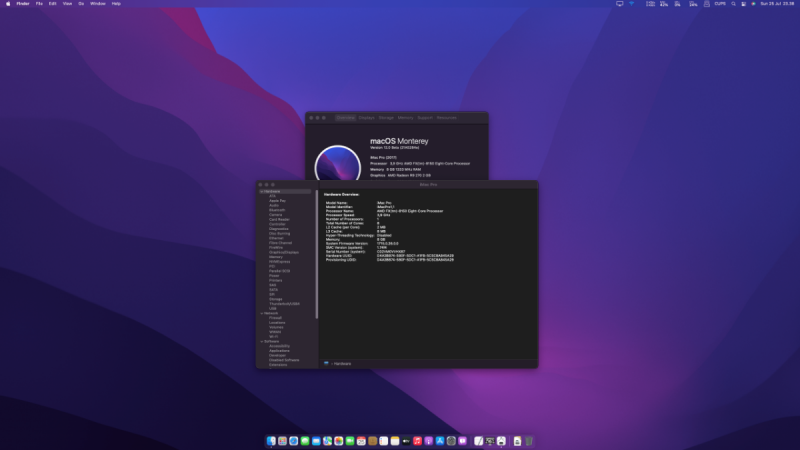Open the Messages app in Dock
This screenshot has width=800, height=450.
tap(305, 441)
